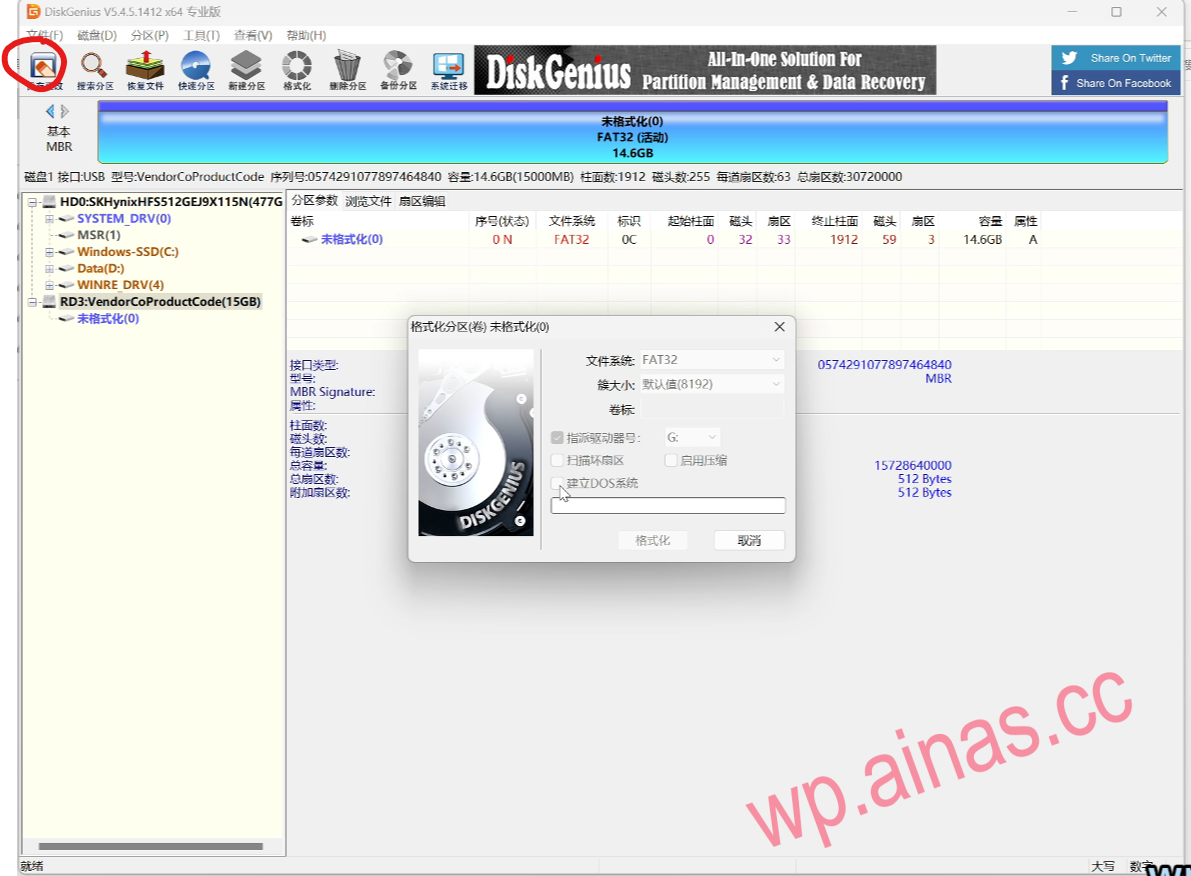Check the 建立DOS系统 option
Image resolution: width=1191 pixels, height=876 pixels.
[x=557, y=483]
